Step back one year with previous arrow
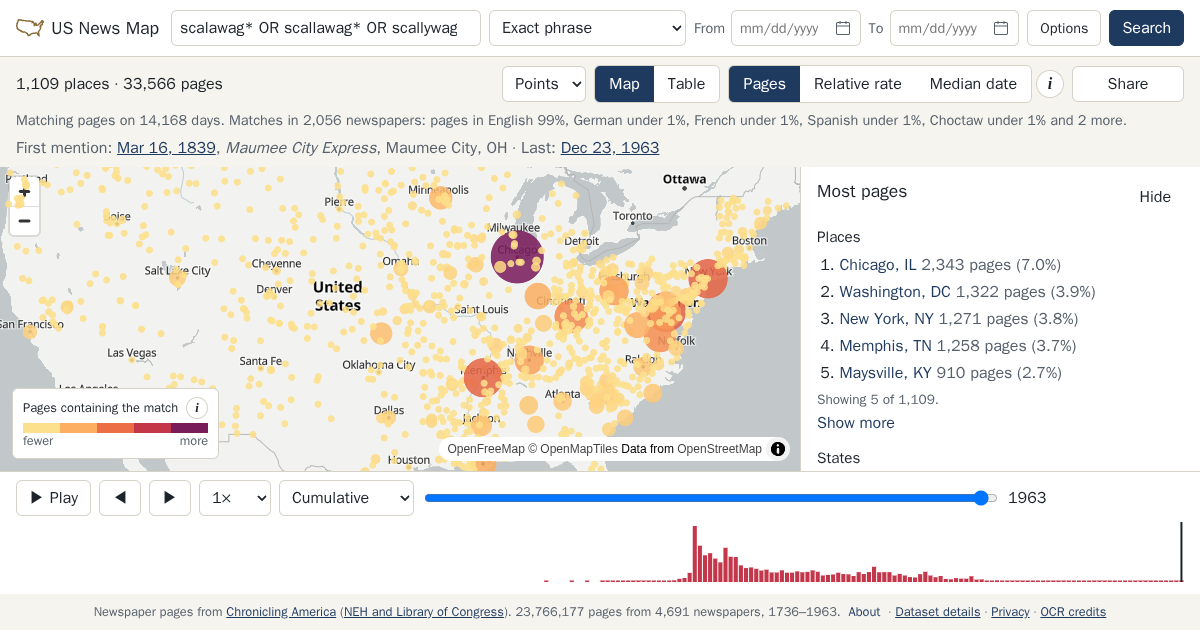1200x630 pixels. [x=120, y=498]
